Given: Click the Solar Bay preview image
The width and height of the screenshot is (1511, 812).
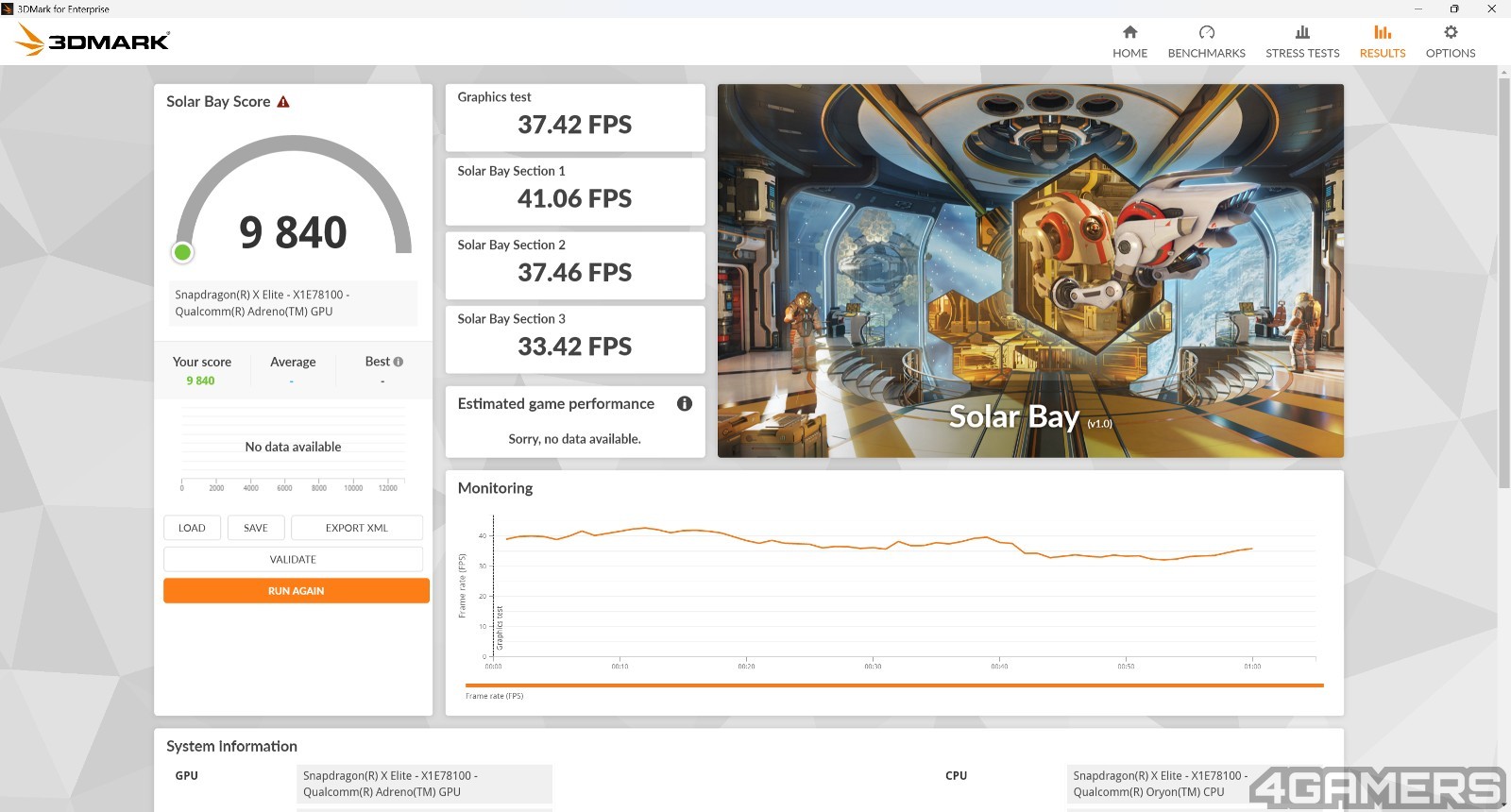Looking at the screenshot, I should click(x=1030, y=271).
